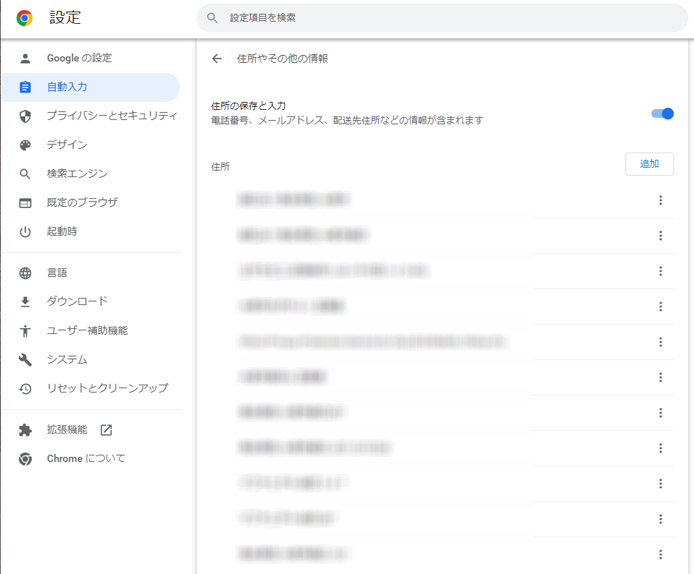
Task: Click the shield icon for プライバシーとセキュリティ
Action: pos(25,116)
